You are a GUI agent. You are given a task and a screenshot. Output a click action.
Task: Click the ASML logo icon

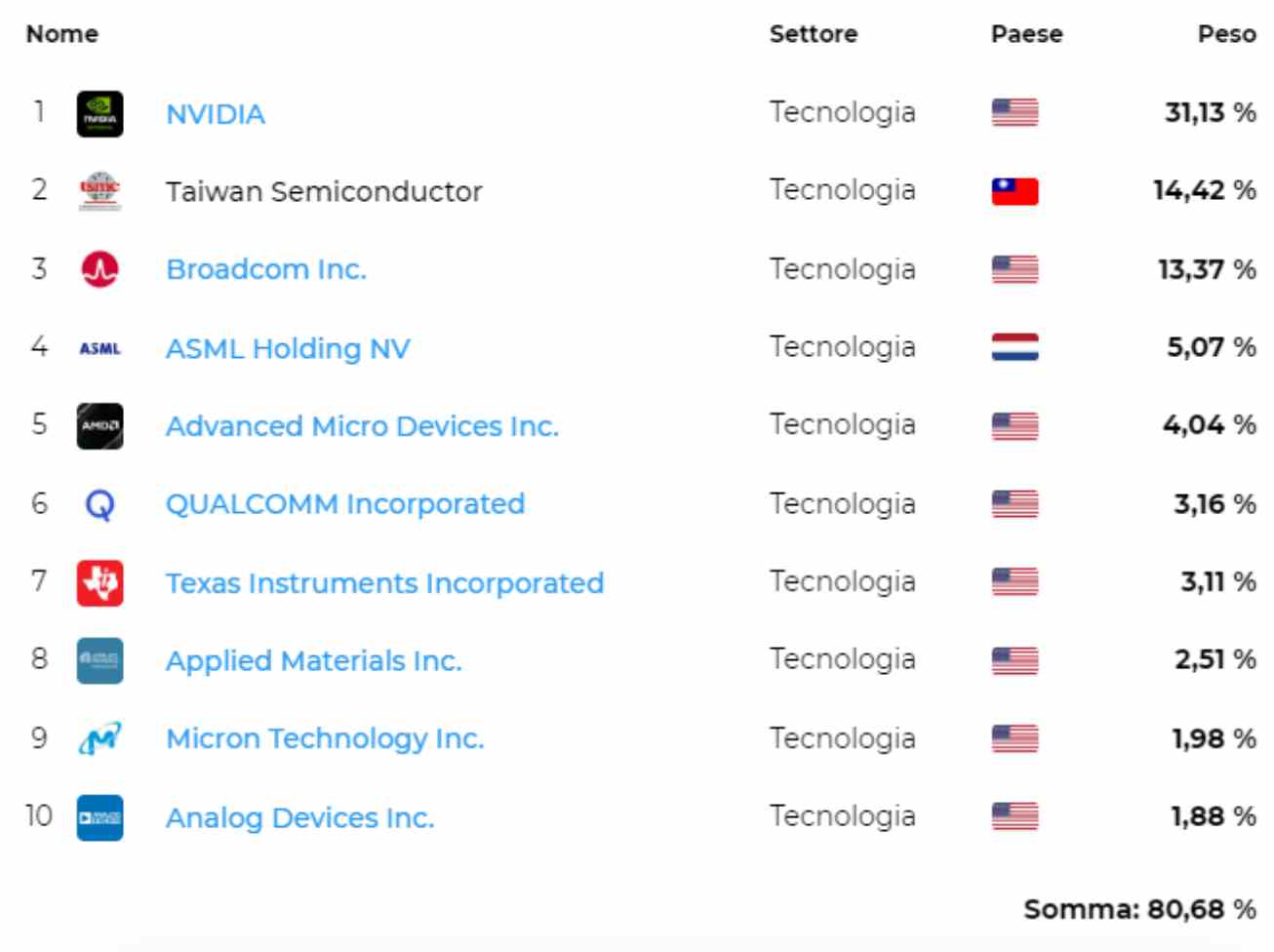coord(100,348)
